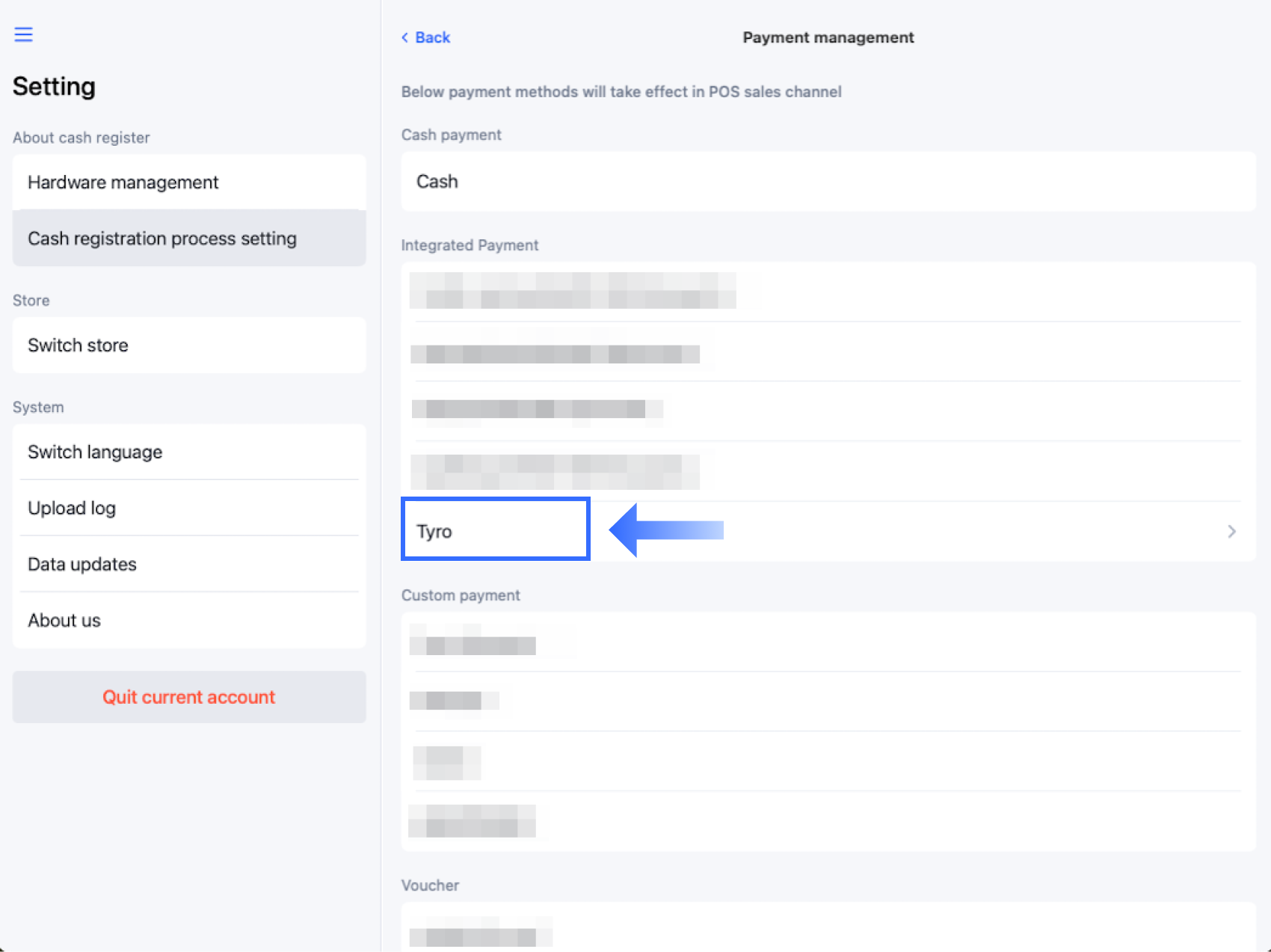Open Switch language setting
This screenshot has height=952, width=1271.
[x=188, y=452]
